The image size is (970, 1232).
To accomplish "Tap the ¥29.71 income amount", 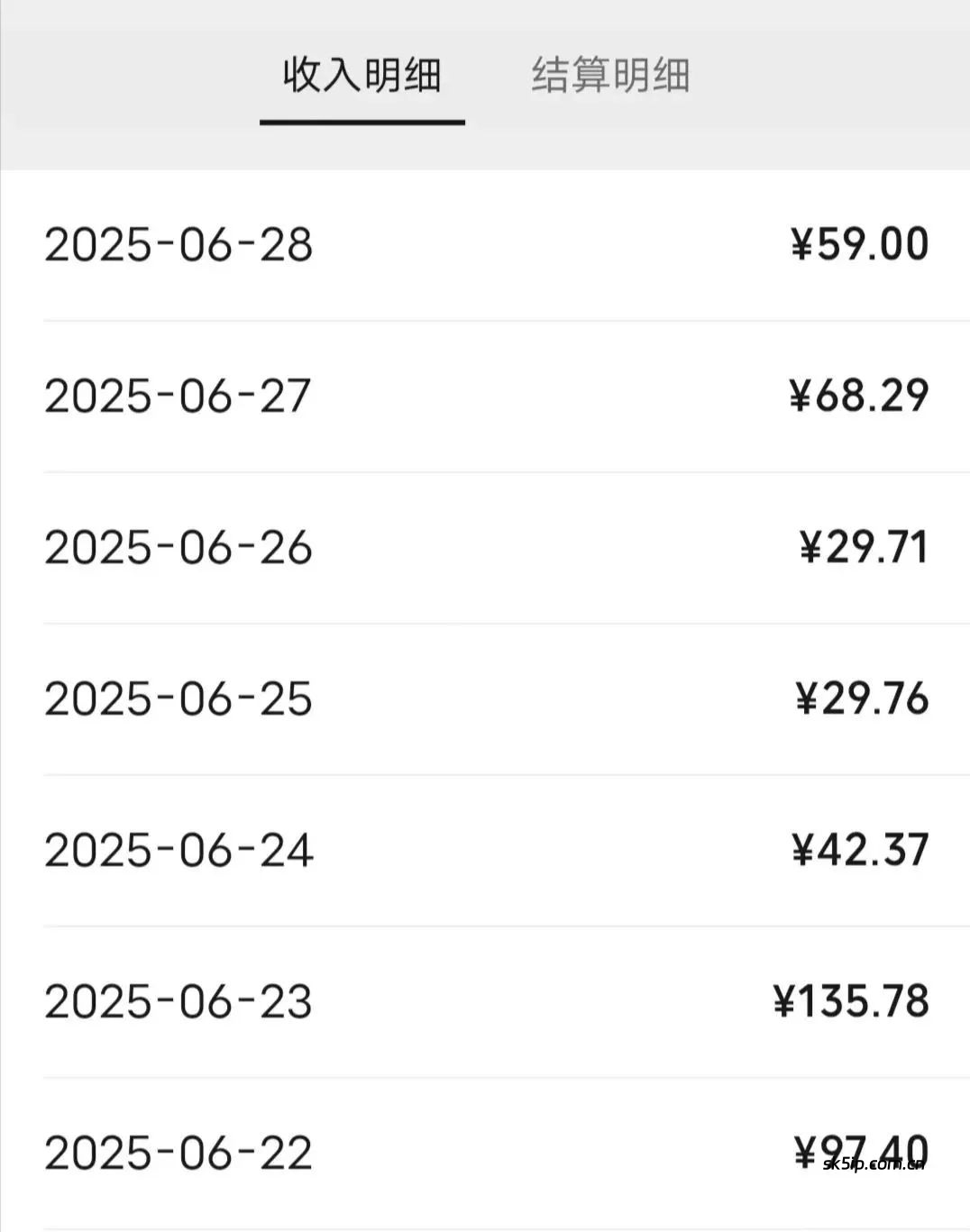I will [863, 547].
